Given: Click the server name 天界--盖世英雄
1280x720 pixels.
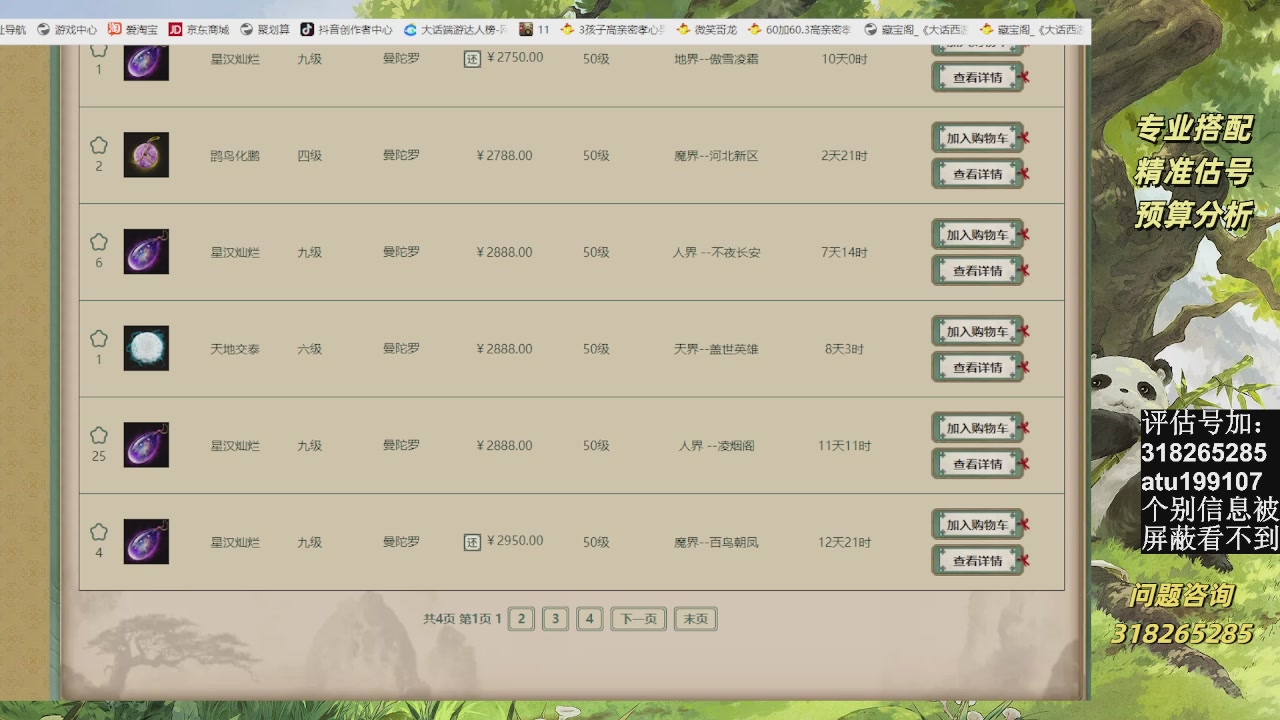Looking at the screenshot, I should [x=716, y=349].
